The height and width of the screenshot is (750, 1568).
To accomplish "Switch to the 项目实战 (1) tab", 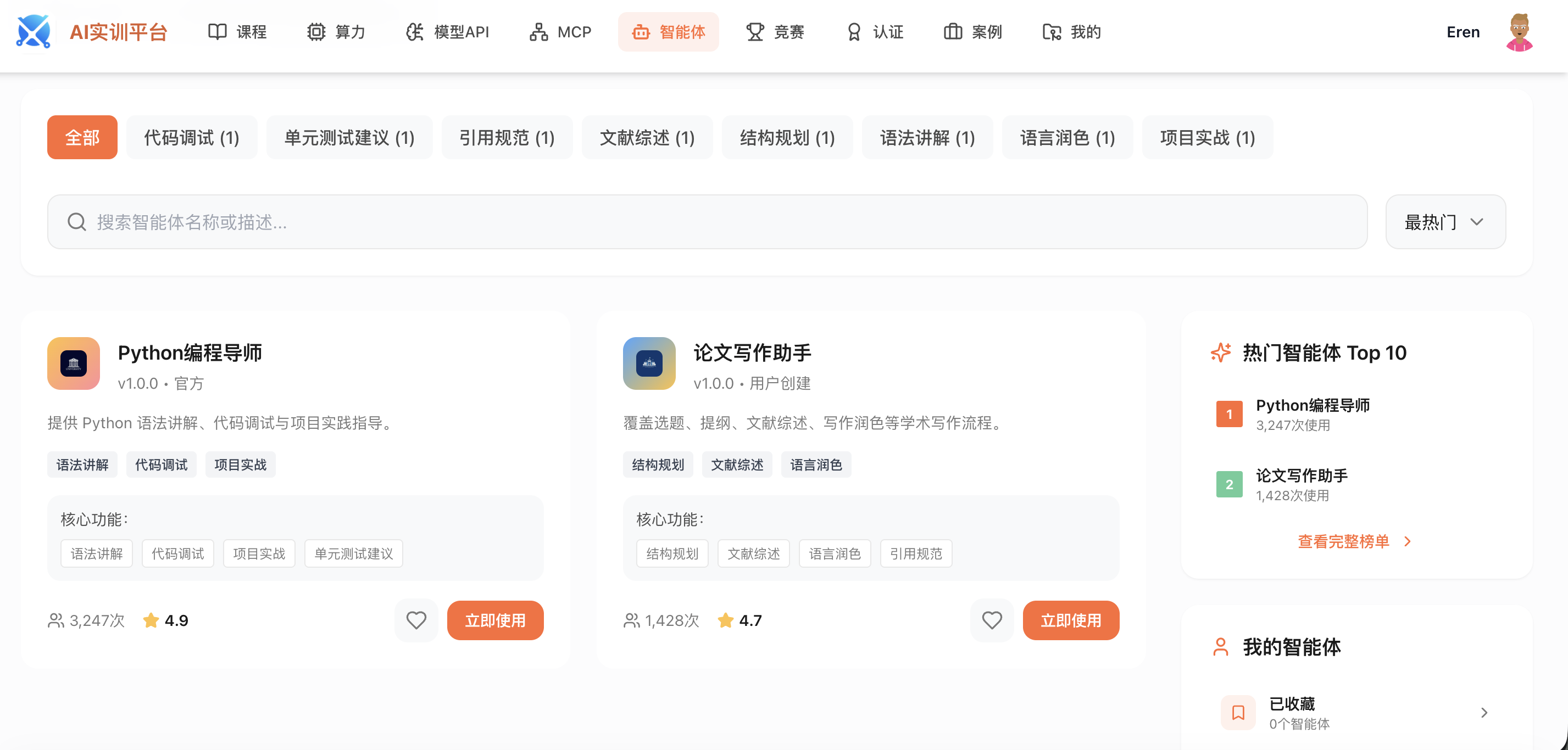I will [1207, 137].
